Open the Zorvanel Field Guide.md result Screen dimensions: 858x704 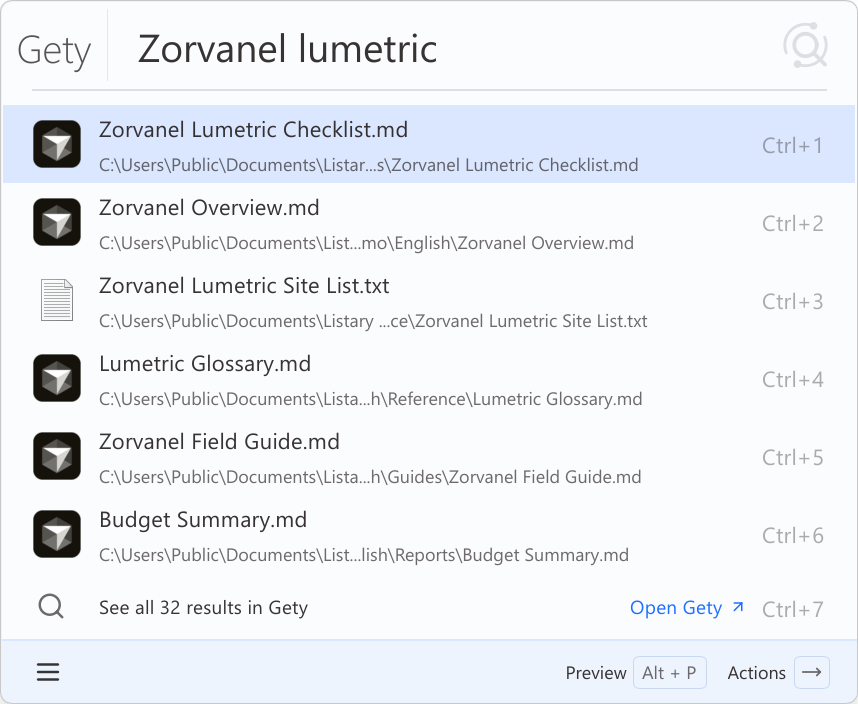(x=429, y=457)
